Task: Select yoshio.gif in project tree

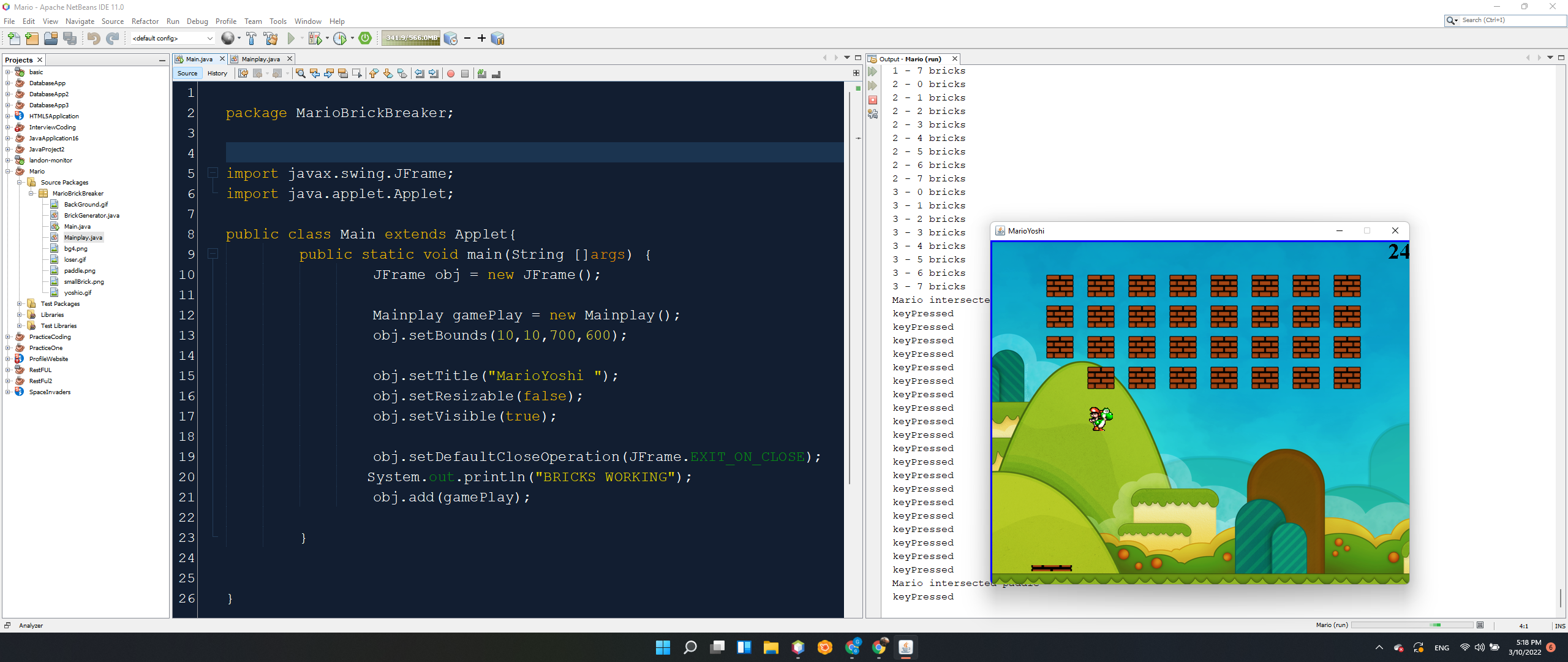Action: [77, 292]
